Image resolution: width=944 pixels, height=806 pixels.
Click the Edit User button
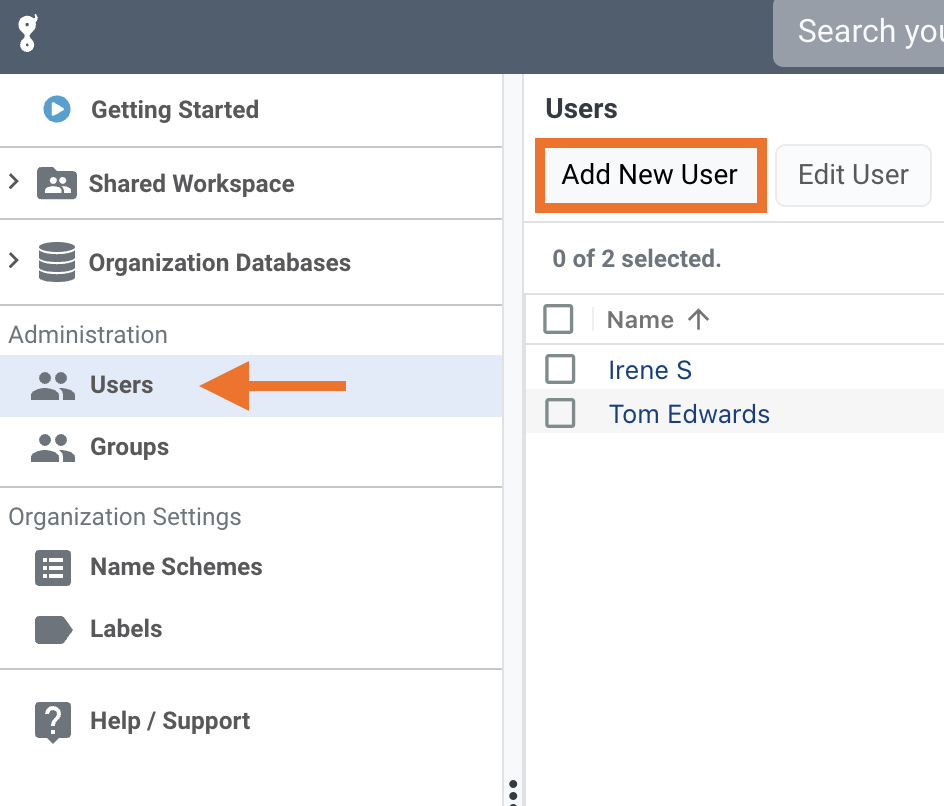click(x=853, y=175)
